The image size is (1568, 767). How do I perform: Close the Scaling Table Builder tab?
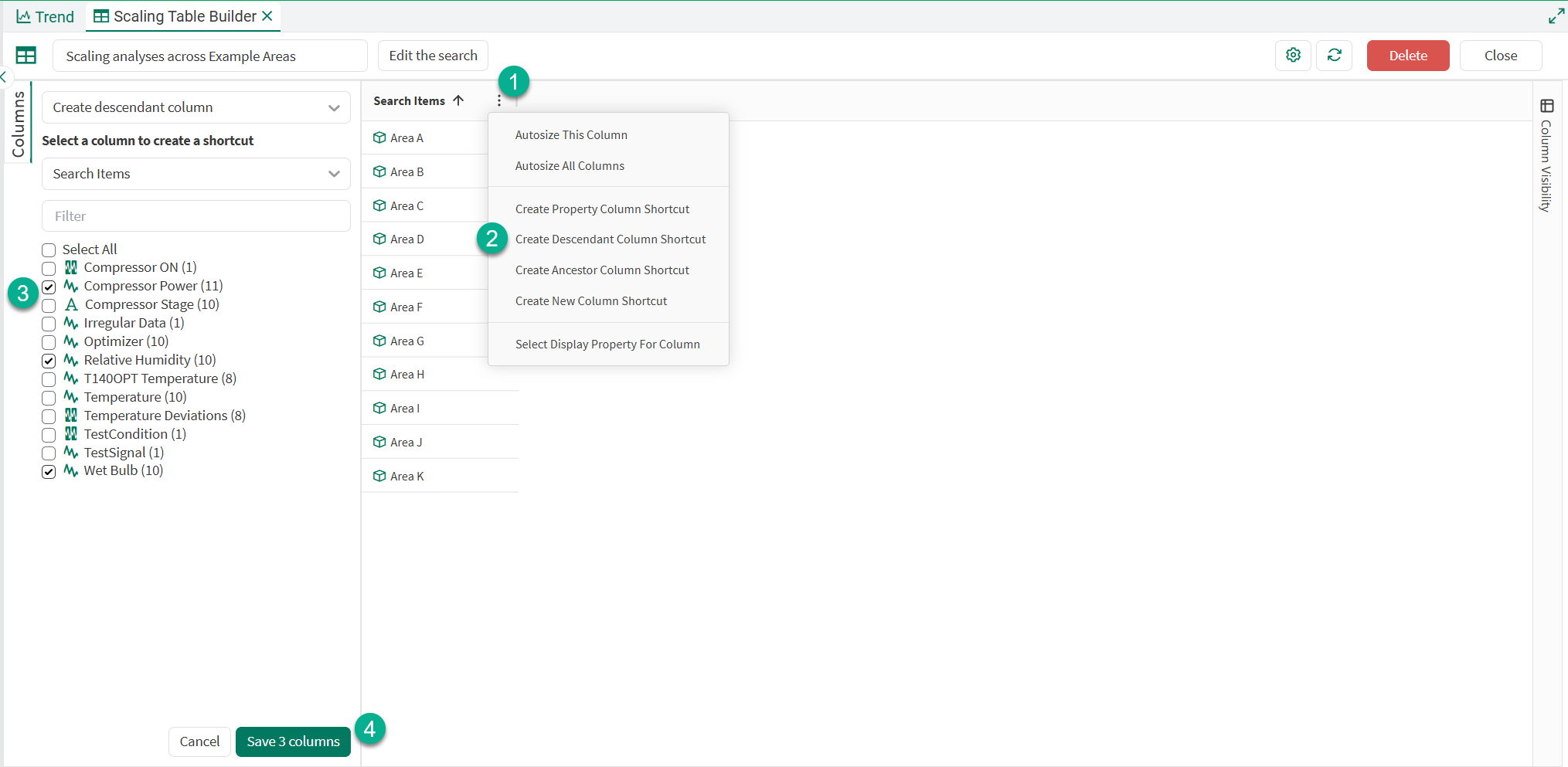point(267,16)
